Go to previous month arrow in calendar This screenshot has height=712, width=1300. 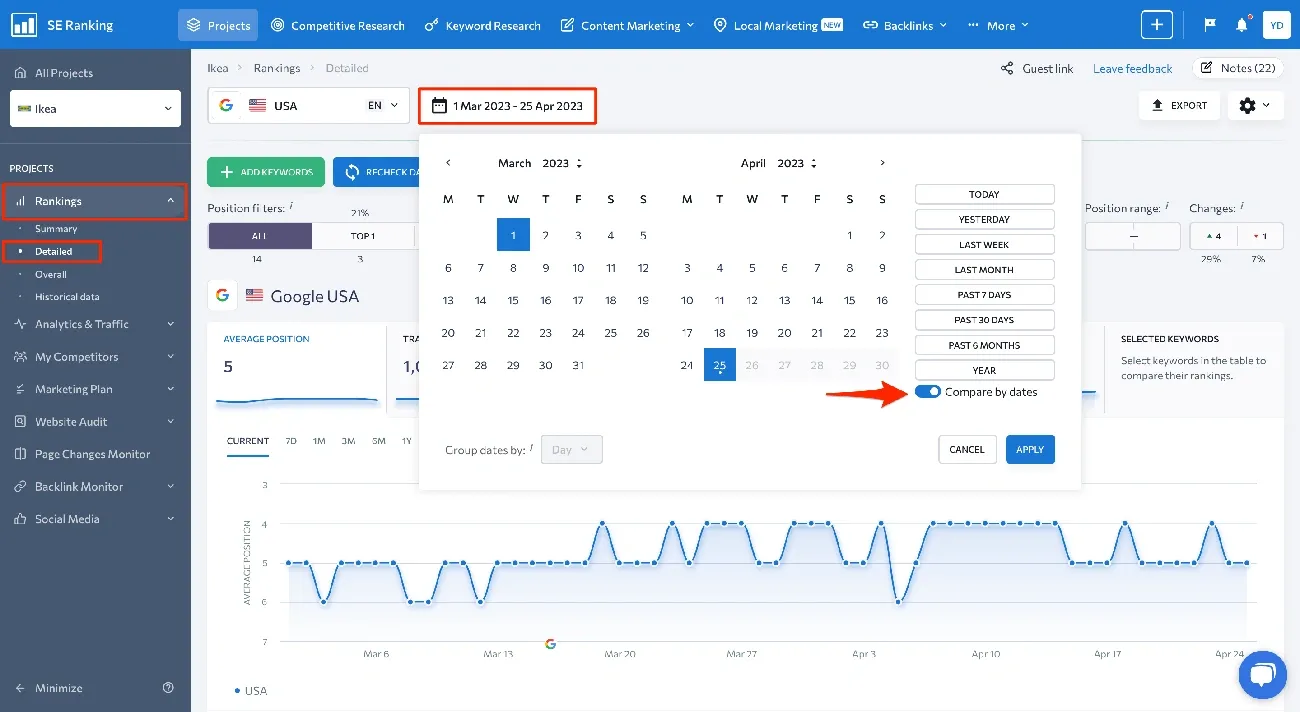click(448, 163)
